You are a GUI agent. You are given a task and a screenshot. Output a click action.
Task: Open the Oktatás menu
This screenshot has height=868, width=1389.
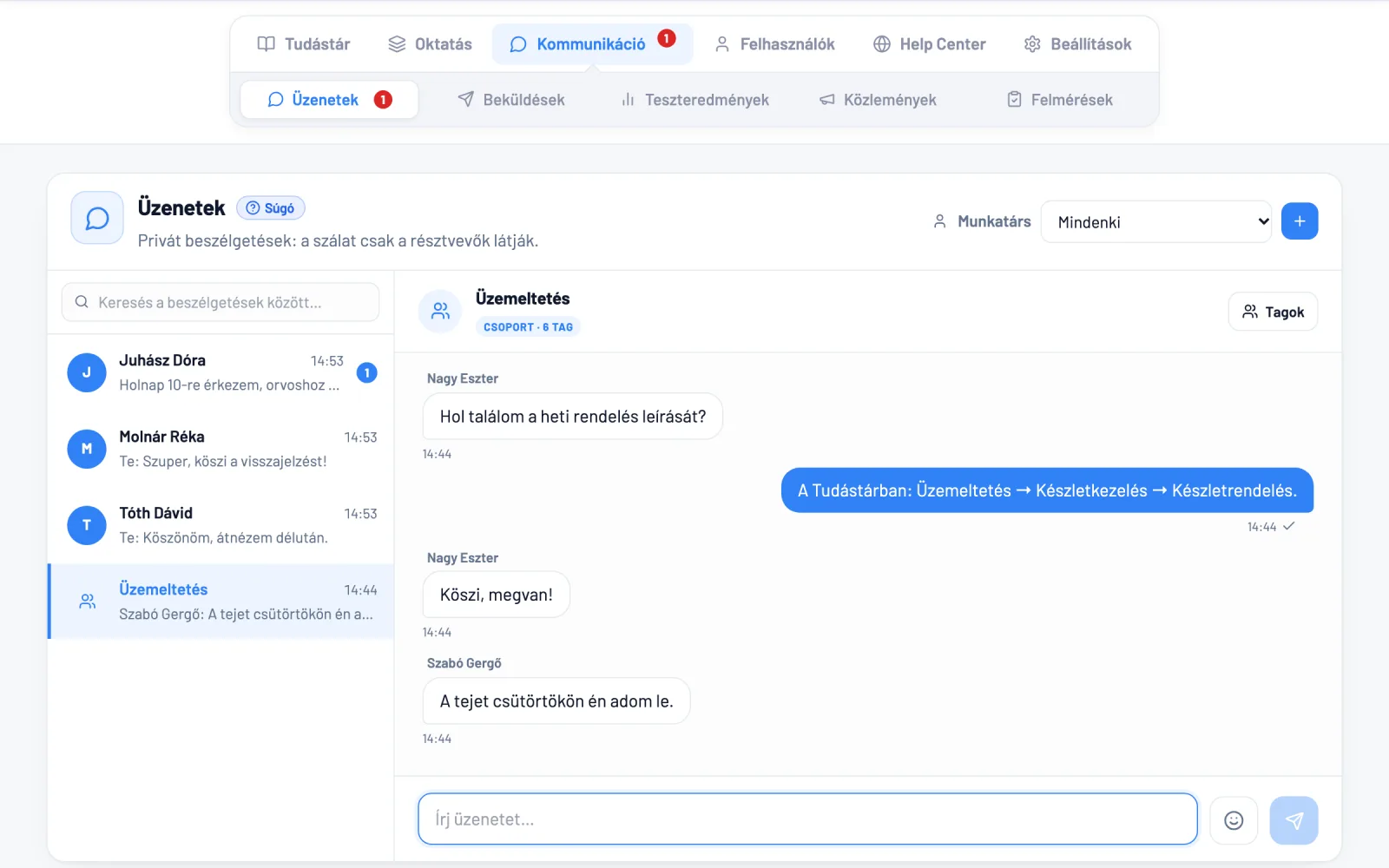tap(431, 44)
